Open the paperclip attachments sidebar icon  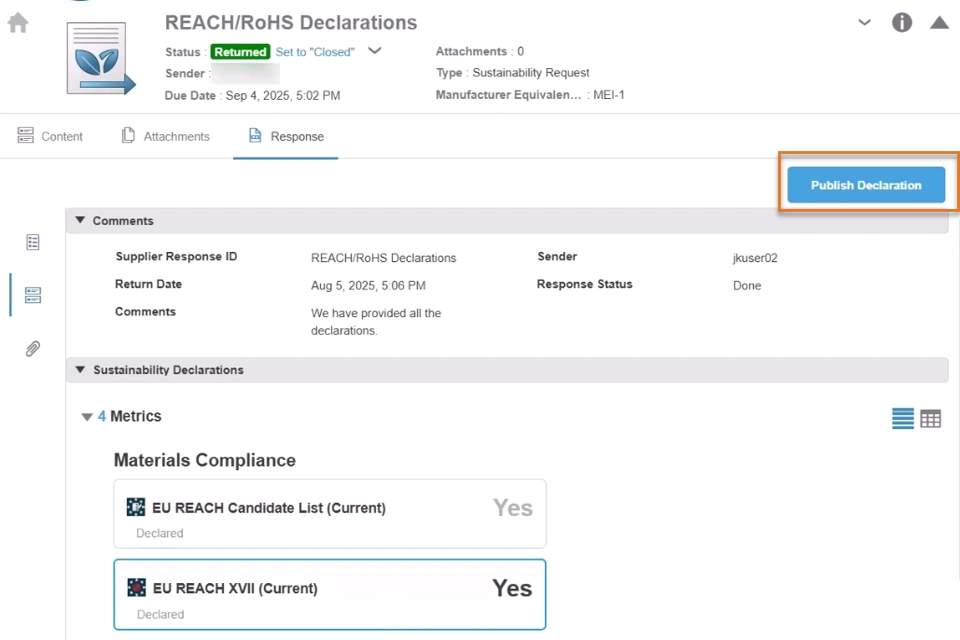point(33,349)
